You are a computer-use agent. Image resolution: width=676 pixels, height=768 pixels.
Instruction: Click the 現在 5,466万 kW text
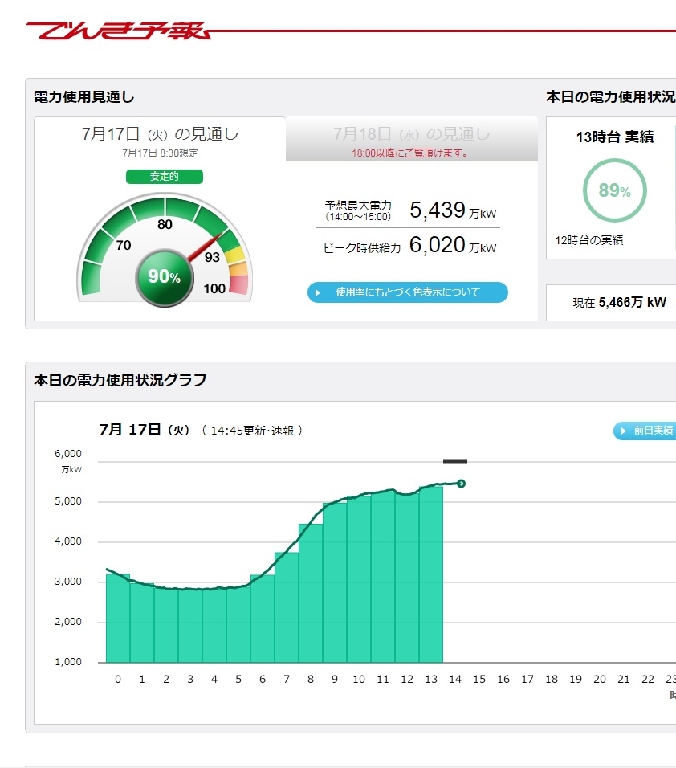(x=619, y=302)
